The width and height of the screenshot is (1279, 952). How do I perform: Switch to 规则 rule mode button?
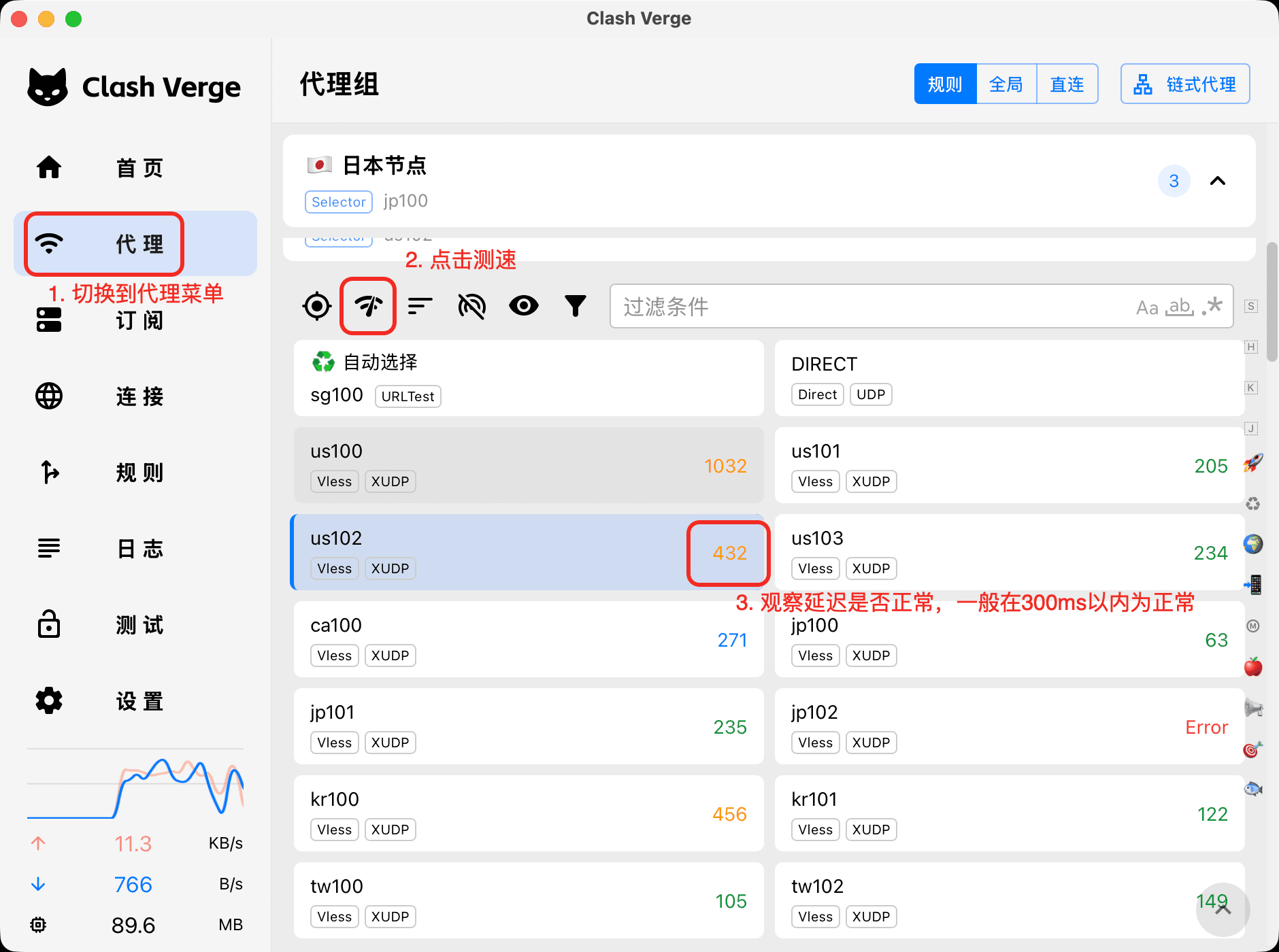pyautogui.click(x=945, y=84)
